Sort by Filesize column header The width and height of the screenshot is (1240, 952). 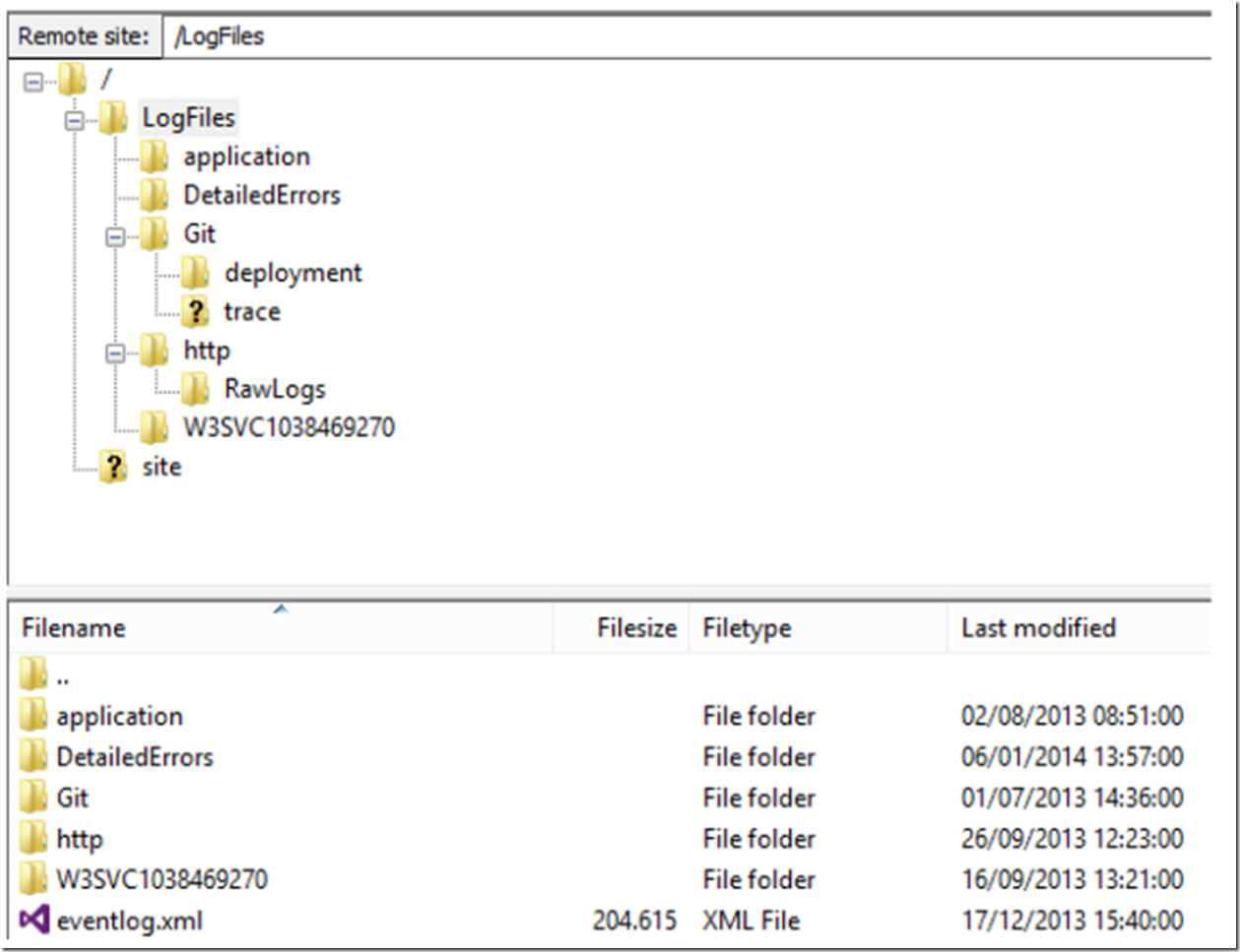coord(636,628)
